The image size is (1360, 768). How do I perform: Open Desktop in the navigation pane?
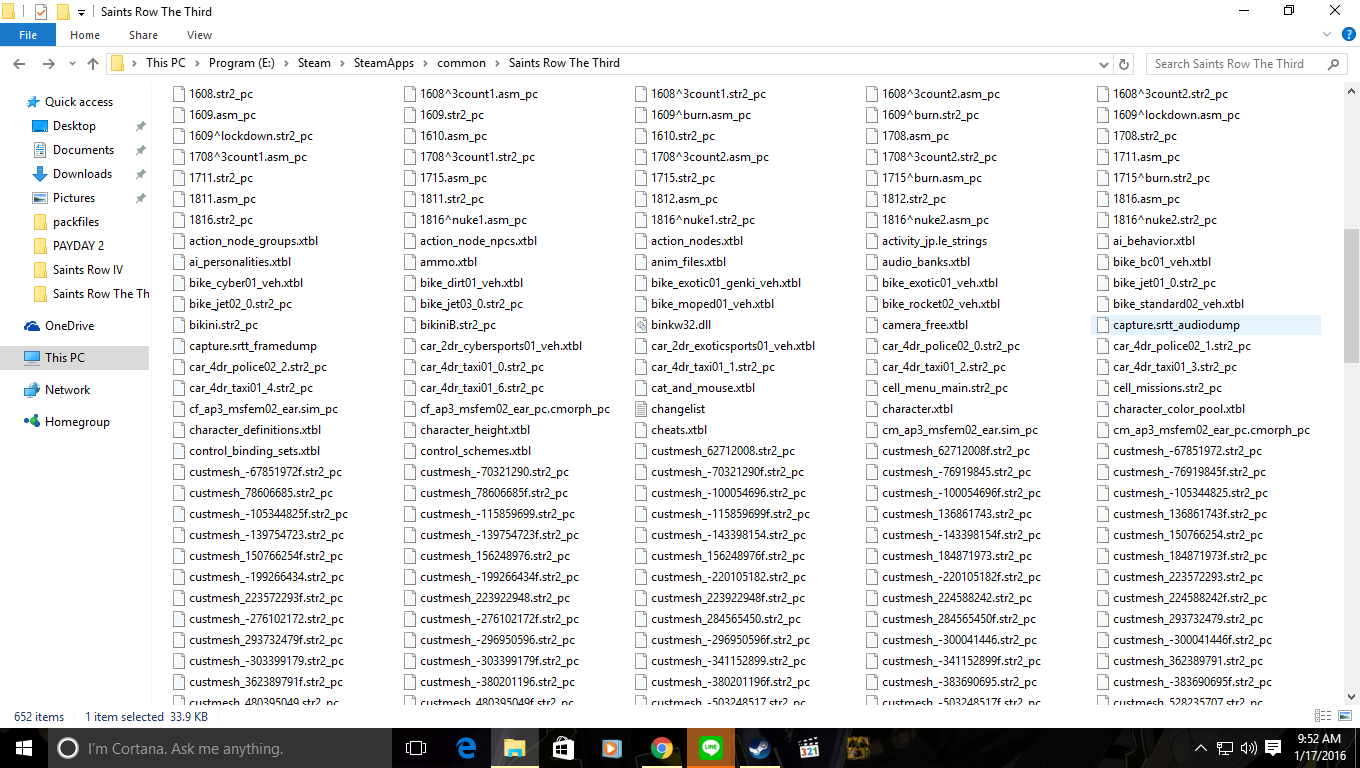(74, 126)
